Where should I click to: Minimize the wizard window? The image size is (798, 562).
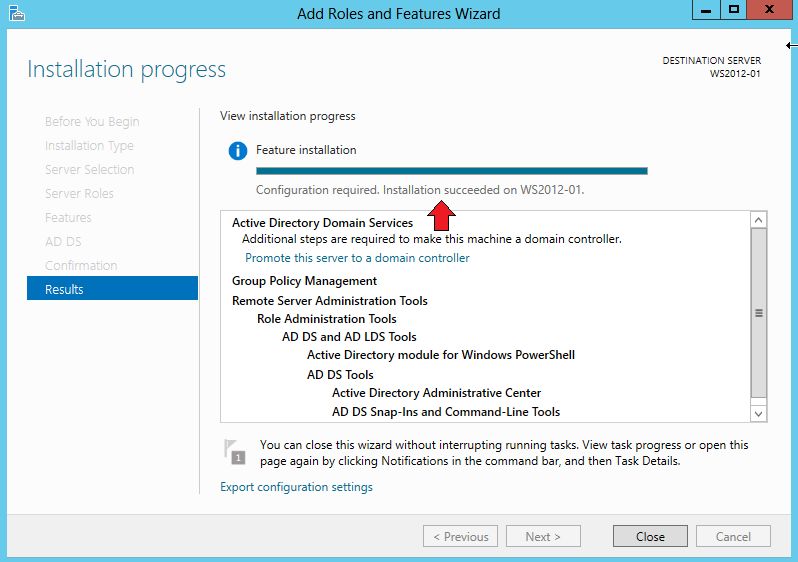(706, 10)
